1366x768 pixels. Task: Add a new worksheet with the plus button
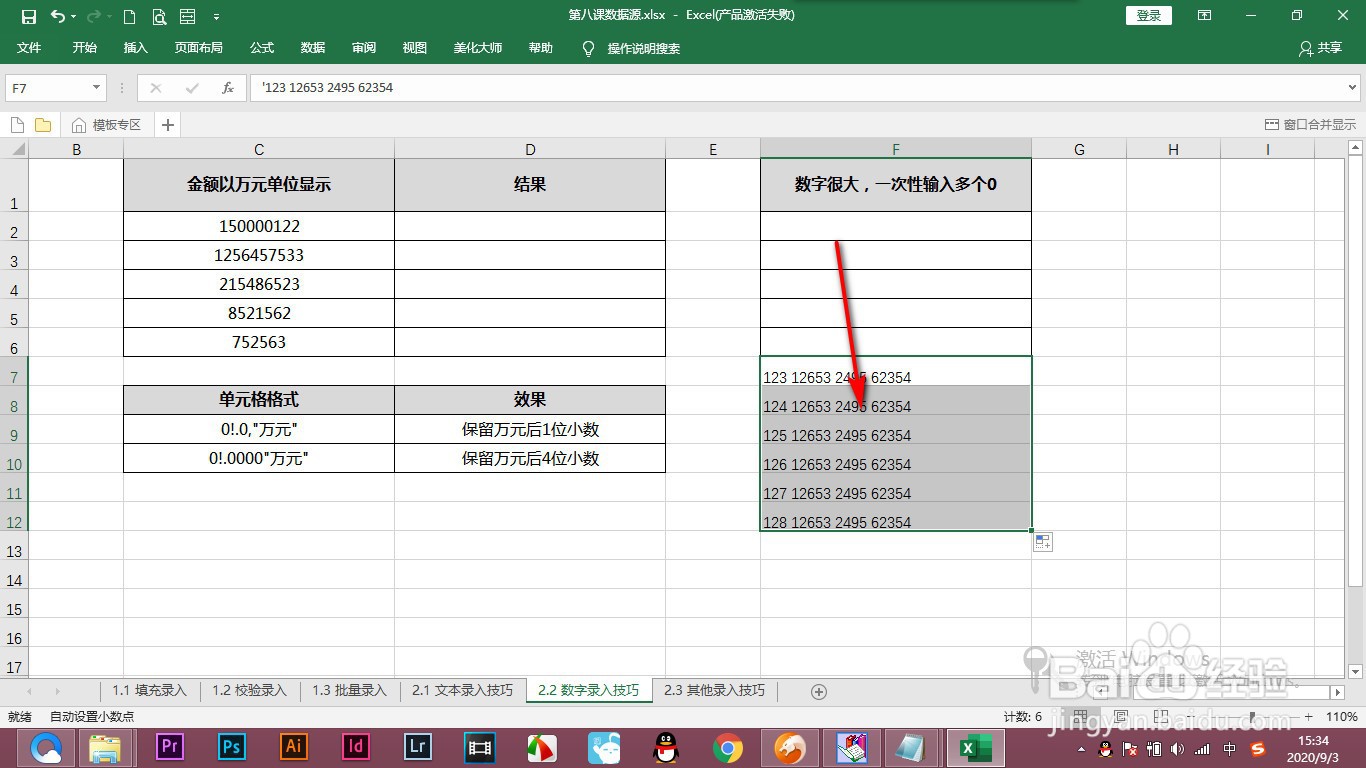(x=818, y=690)
